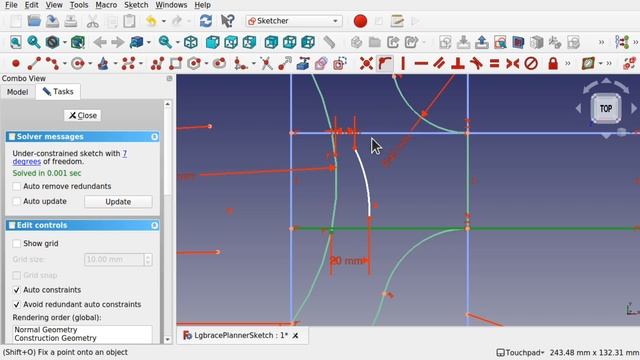Screen dimensions: 640x360
Task: Select the Create Polyline tool
Action: 158,63
